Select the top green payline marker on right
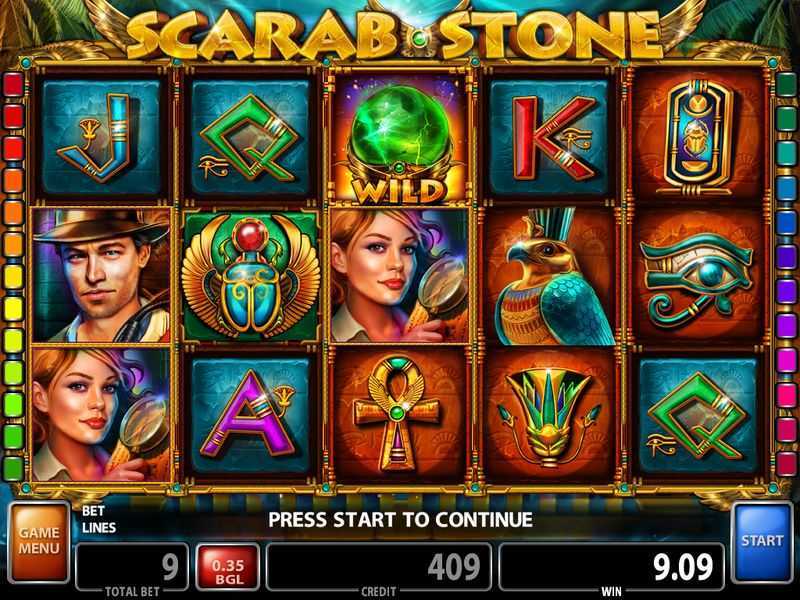Screen dimensions: 800x600 786,84
